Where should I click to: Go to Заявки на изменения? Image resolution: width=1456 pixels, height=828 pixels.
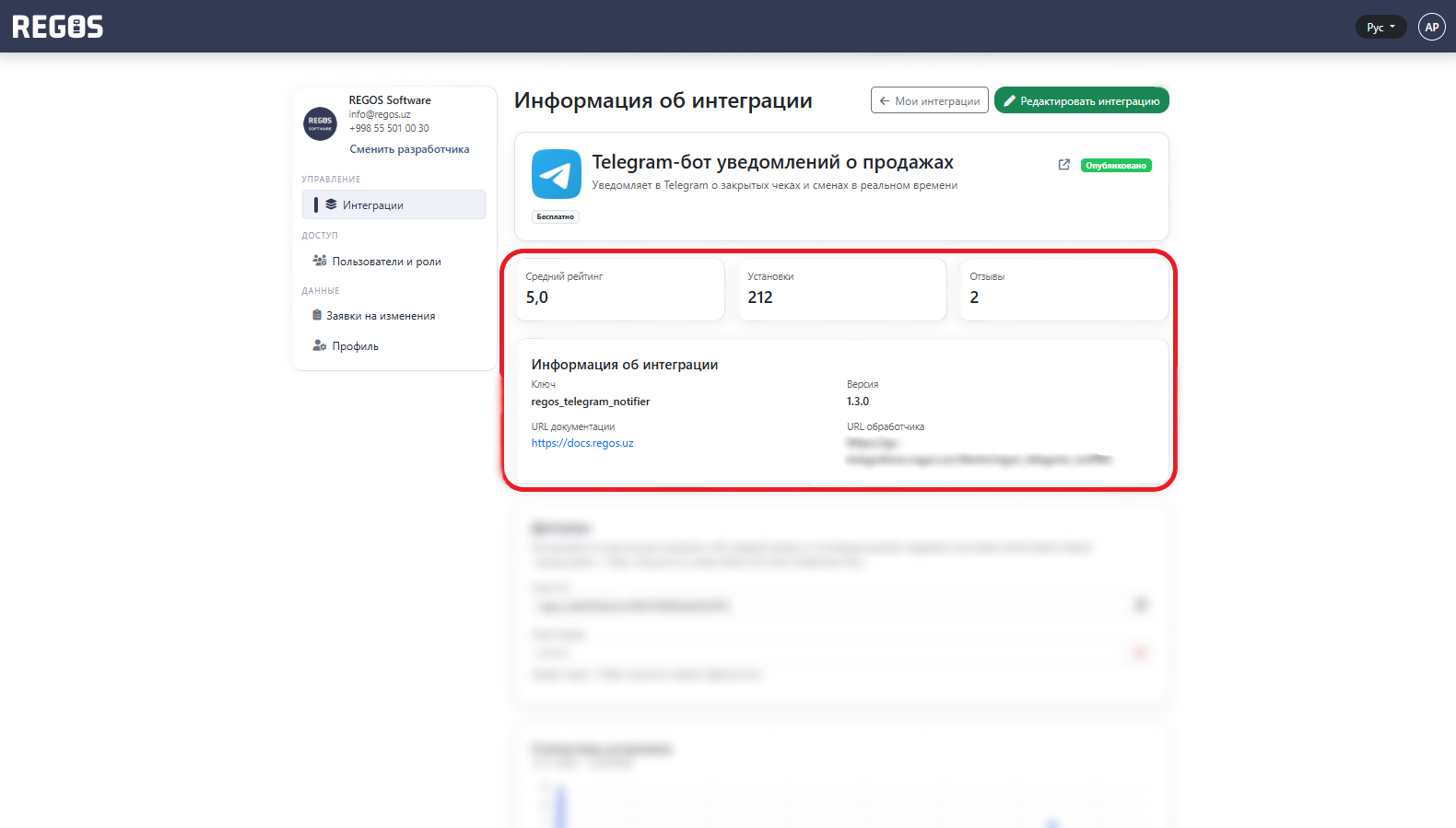380,316
